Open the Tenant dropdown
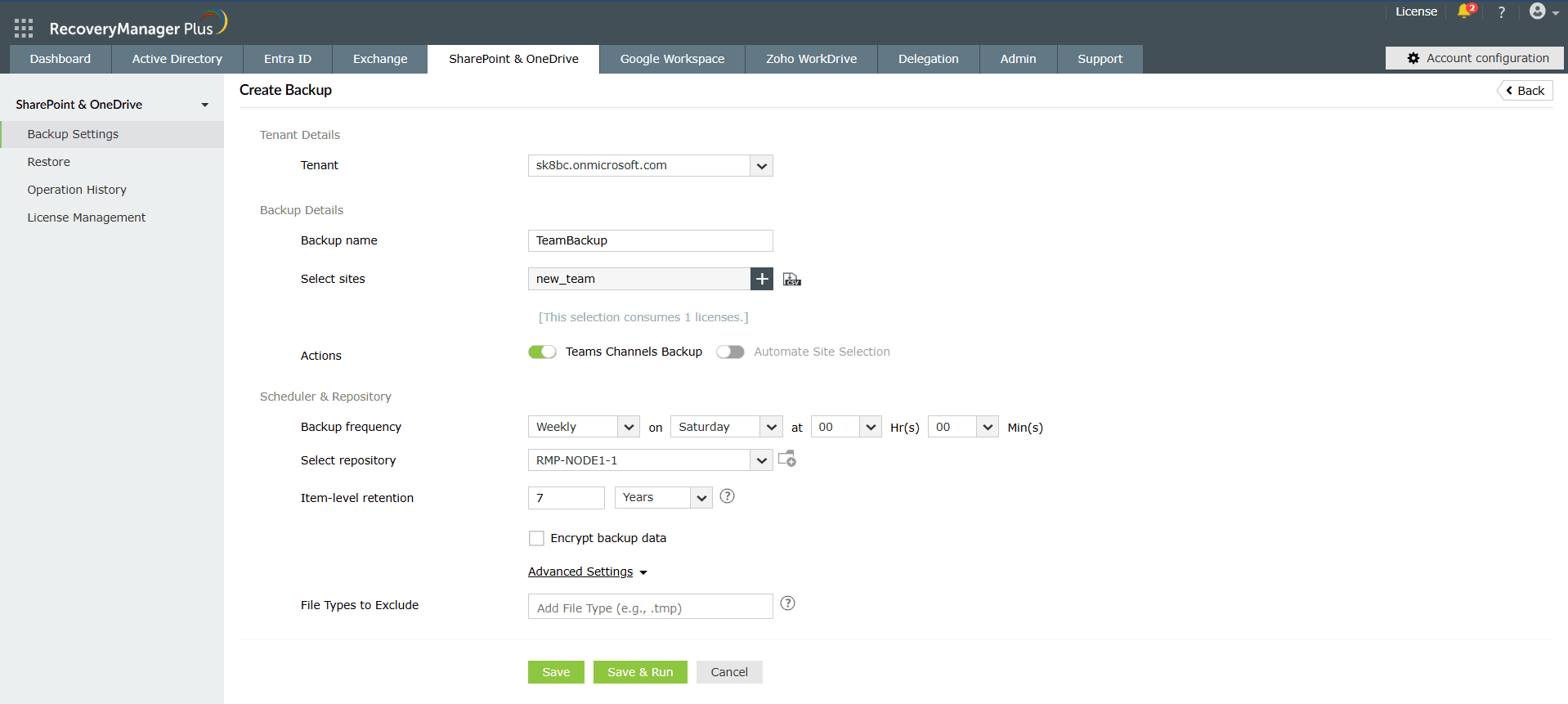Screen dimensions: 1568x704 [651, 165]
